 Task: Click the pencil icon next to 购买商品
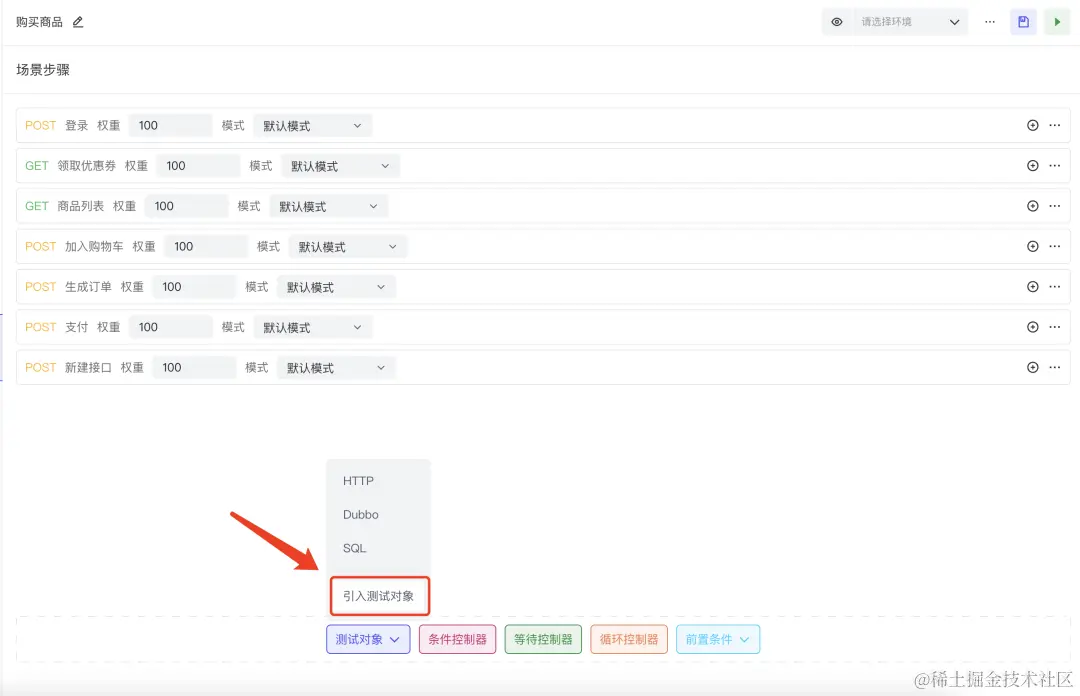point(77,21)
